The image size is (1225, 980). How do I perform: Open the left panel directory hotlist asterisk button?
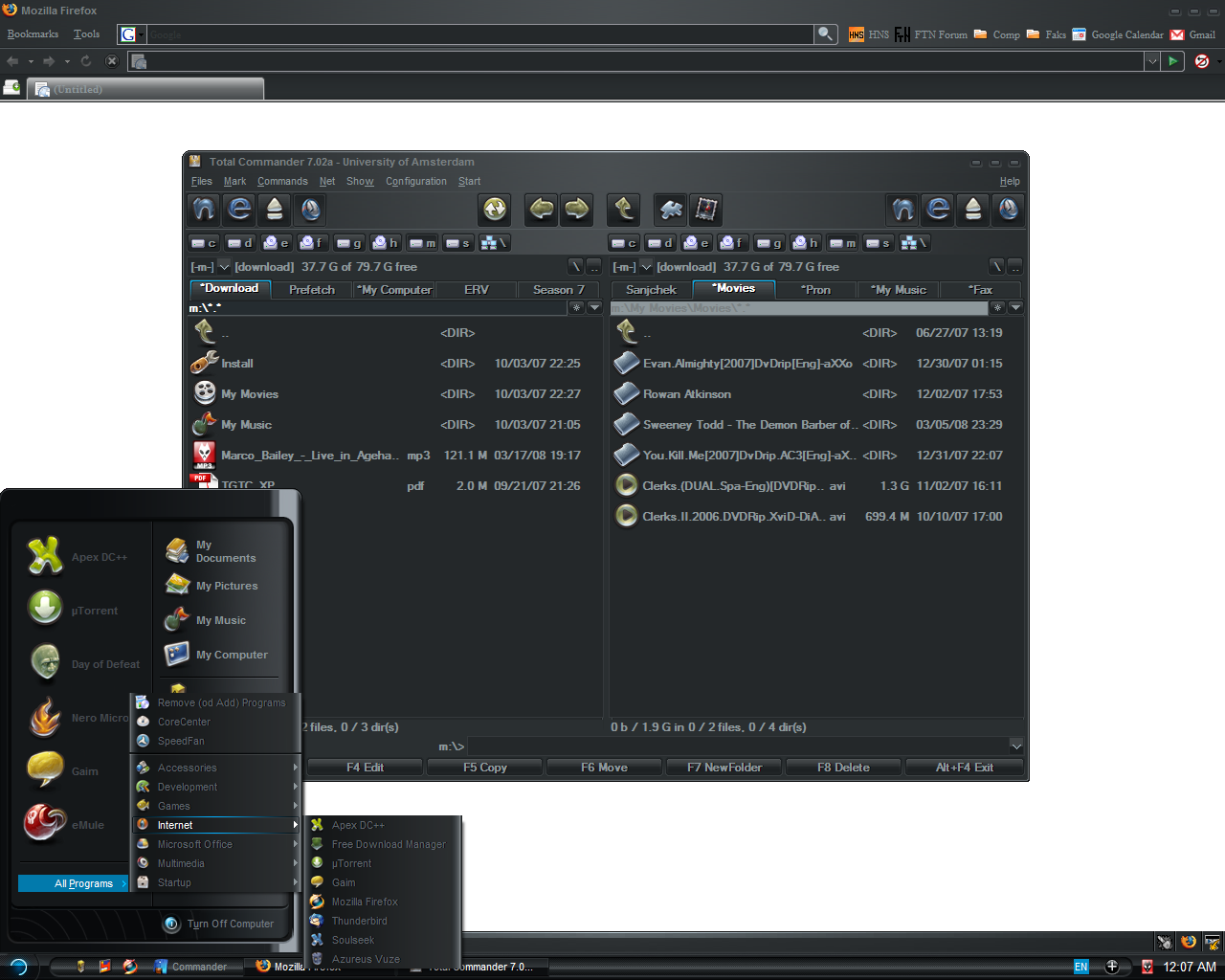coord(576,307)
